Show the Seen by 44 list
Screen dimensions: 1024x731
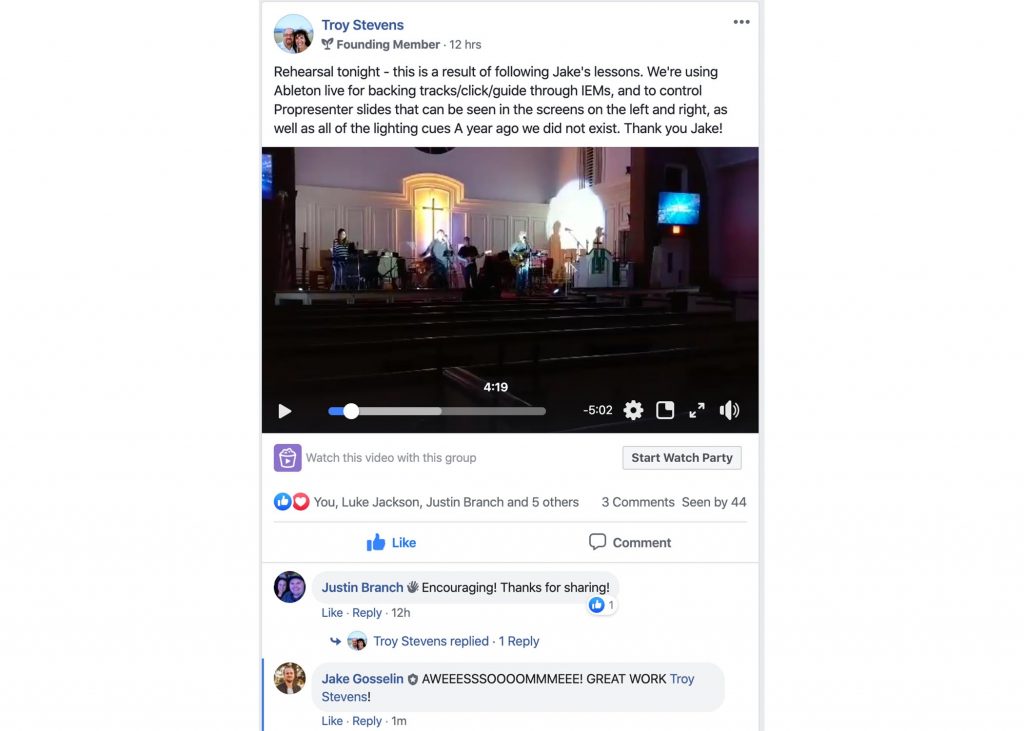tap(714, 502)
